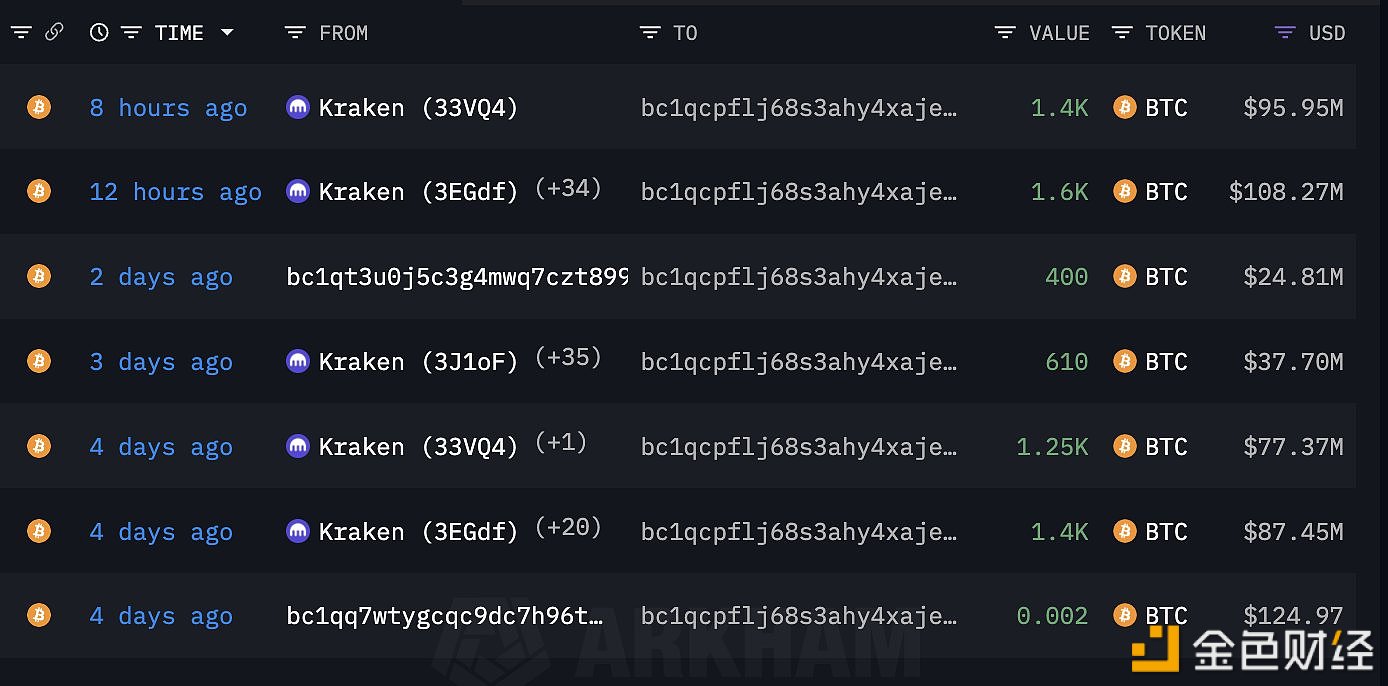Expand the (+34) addresses on Kraken 3EGdf

point(568,187)
